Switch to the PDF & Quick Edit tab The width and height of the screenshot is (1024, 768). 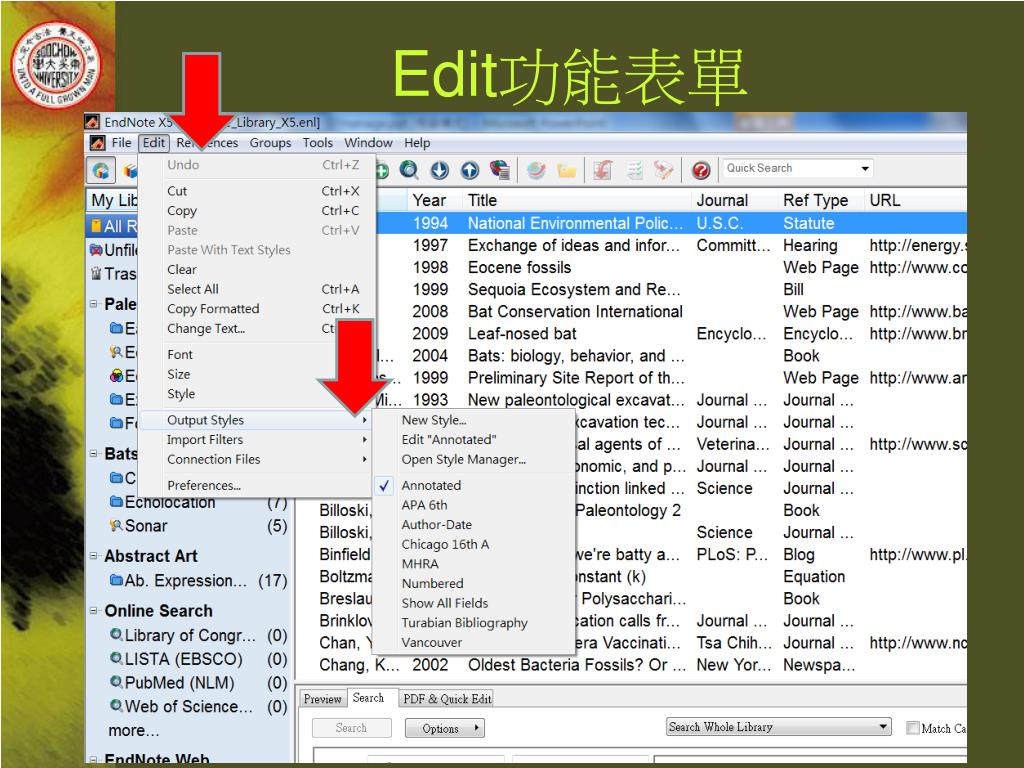447,699
